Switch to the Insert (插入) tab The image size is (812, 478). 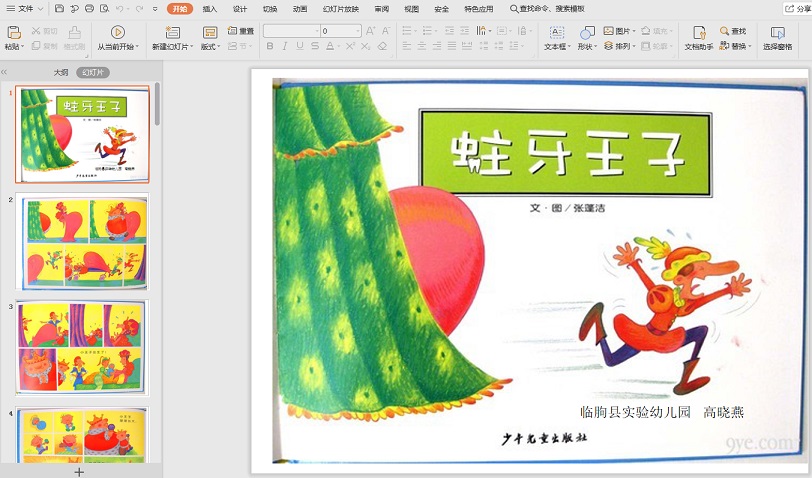(x=210, y=9)
